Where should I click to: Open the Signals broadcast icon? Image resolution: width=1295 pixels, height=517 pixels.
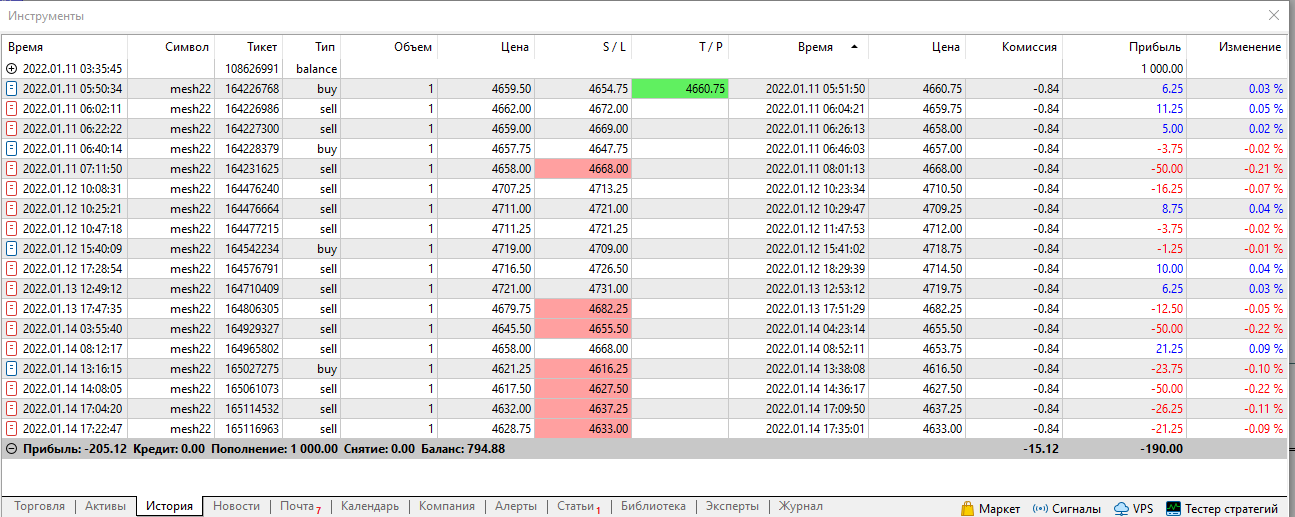[x=1040, y=508]
